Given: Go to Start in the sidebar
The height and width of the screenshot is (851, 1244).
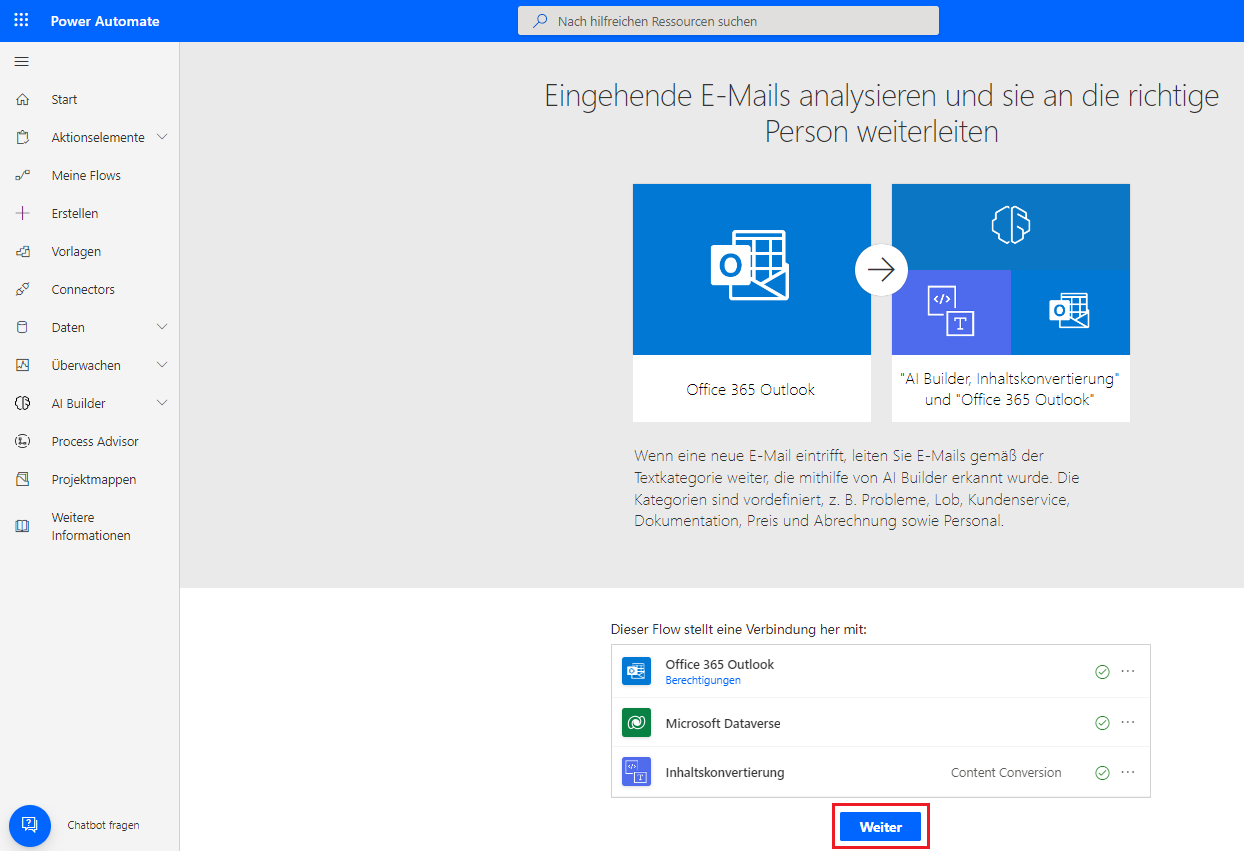Looking at the screenshot, I should tap(64, 100).
